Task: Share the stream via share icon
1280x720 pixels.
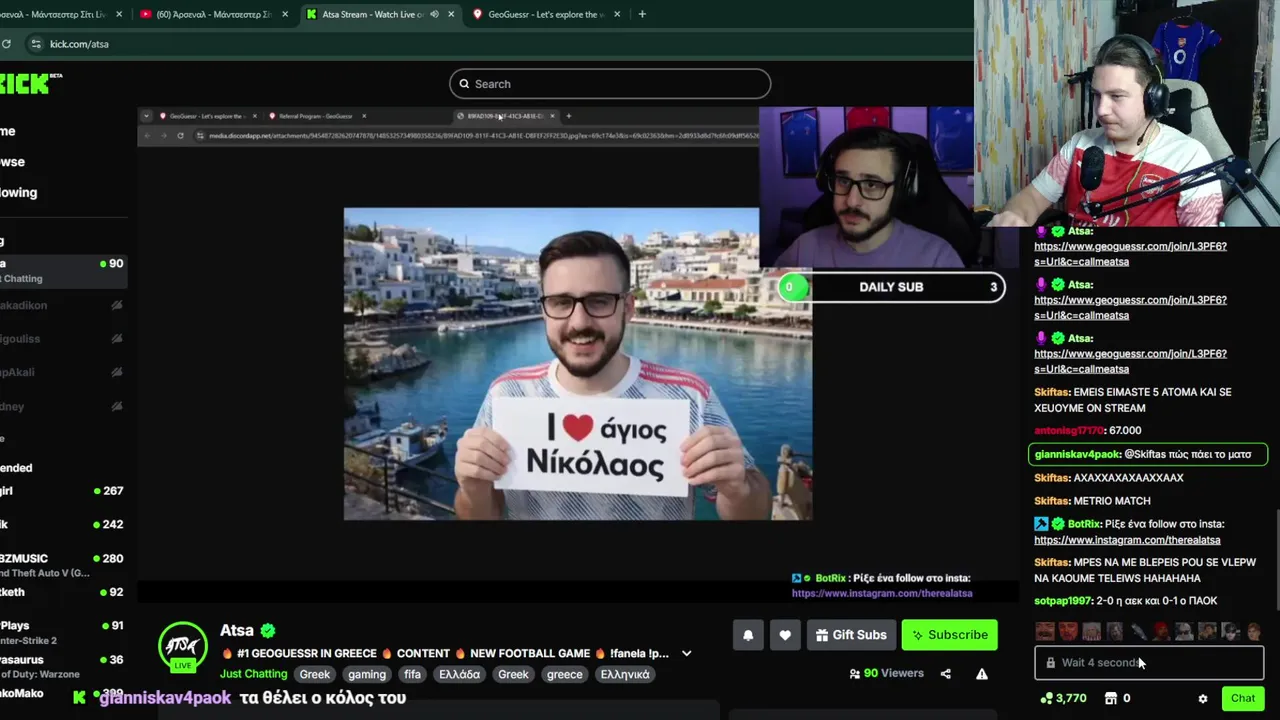Action: (946, 674)
